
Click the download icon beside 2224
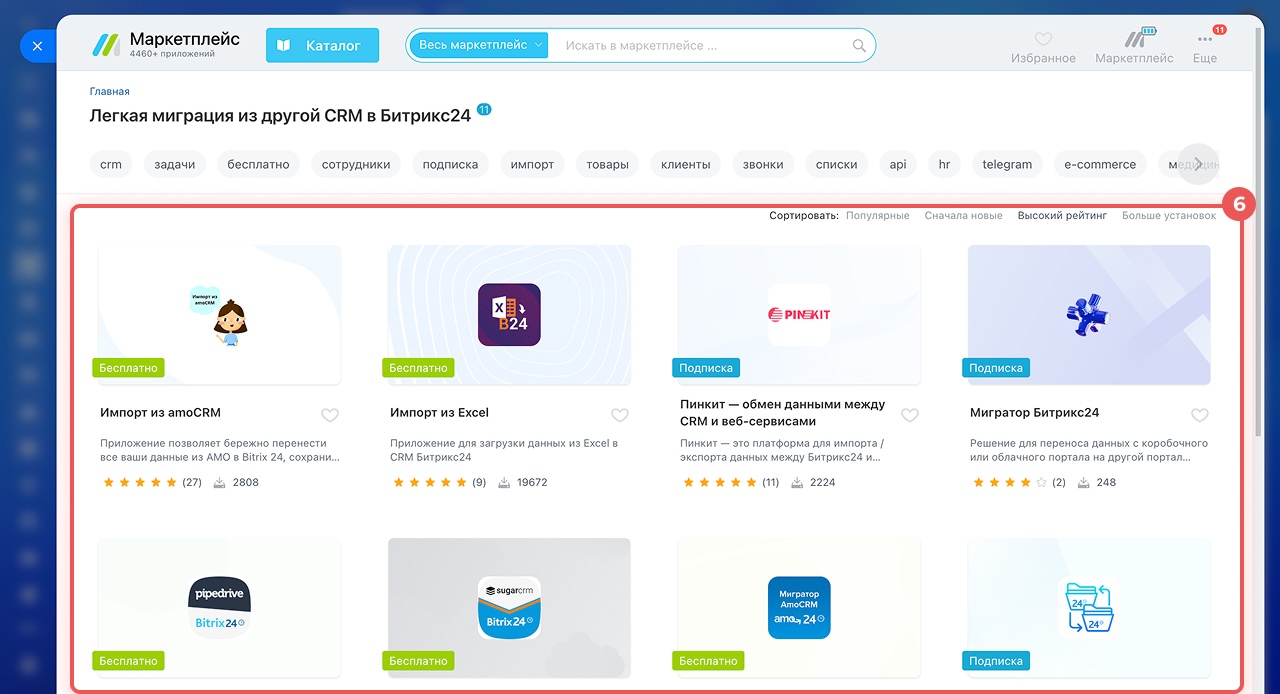pyautogui.click(x=797, y=482)
